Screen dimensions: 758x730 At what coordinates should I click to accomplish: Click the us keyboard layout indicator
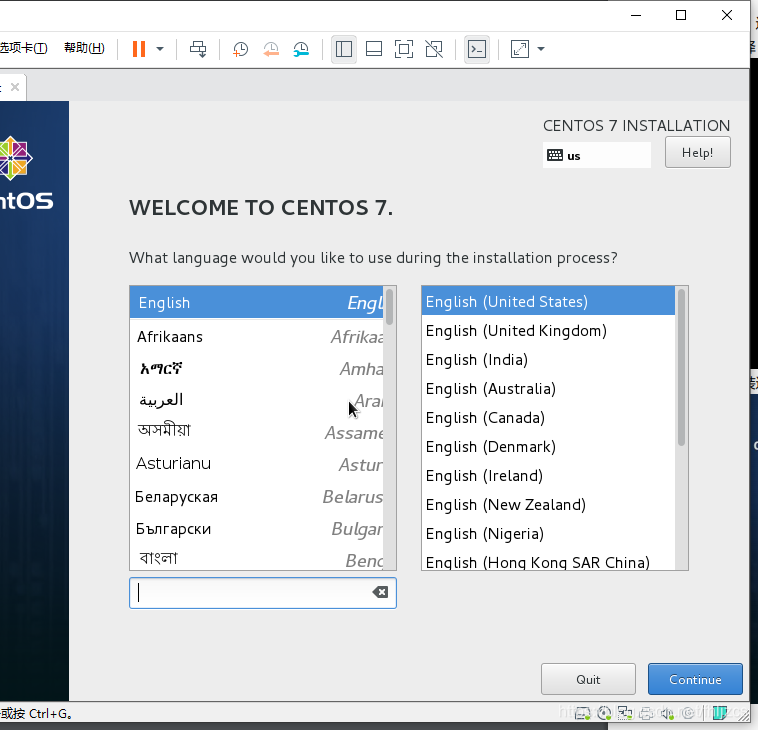pos(597,155)
